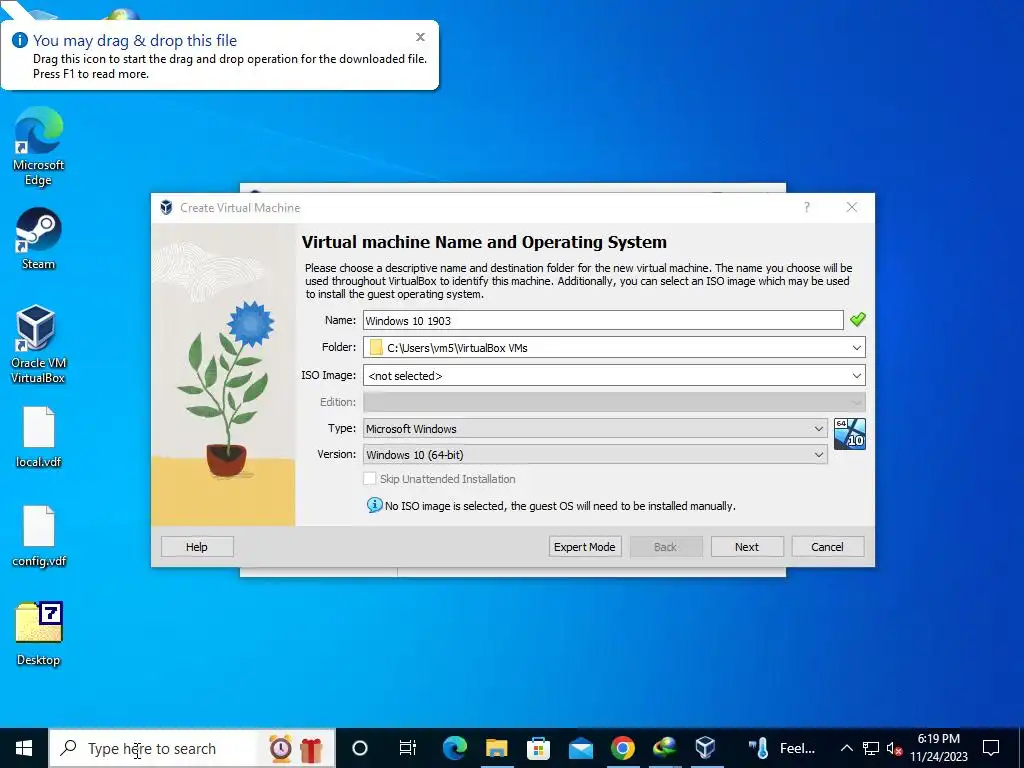Click the Back button

(x=665, y=547)
